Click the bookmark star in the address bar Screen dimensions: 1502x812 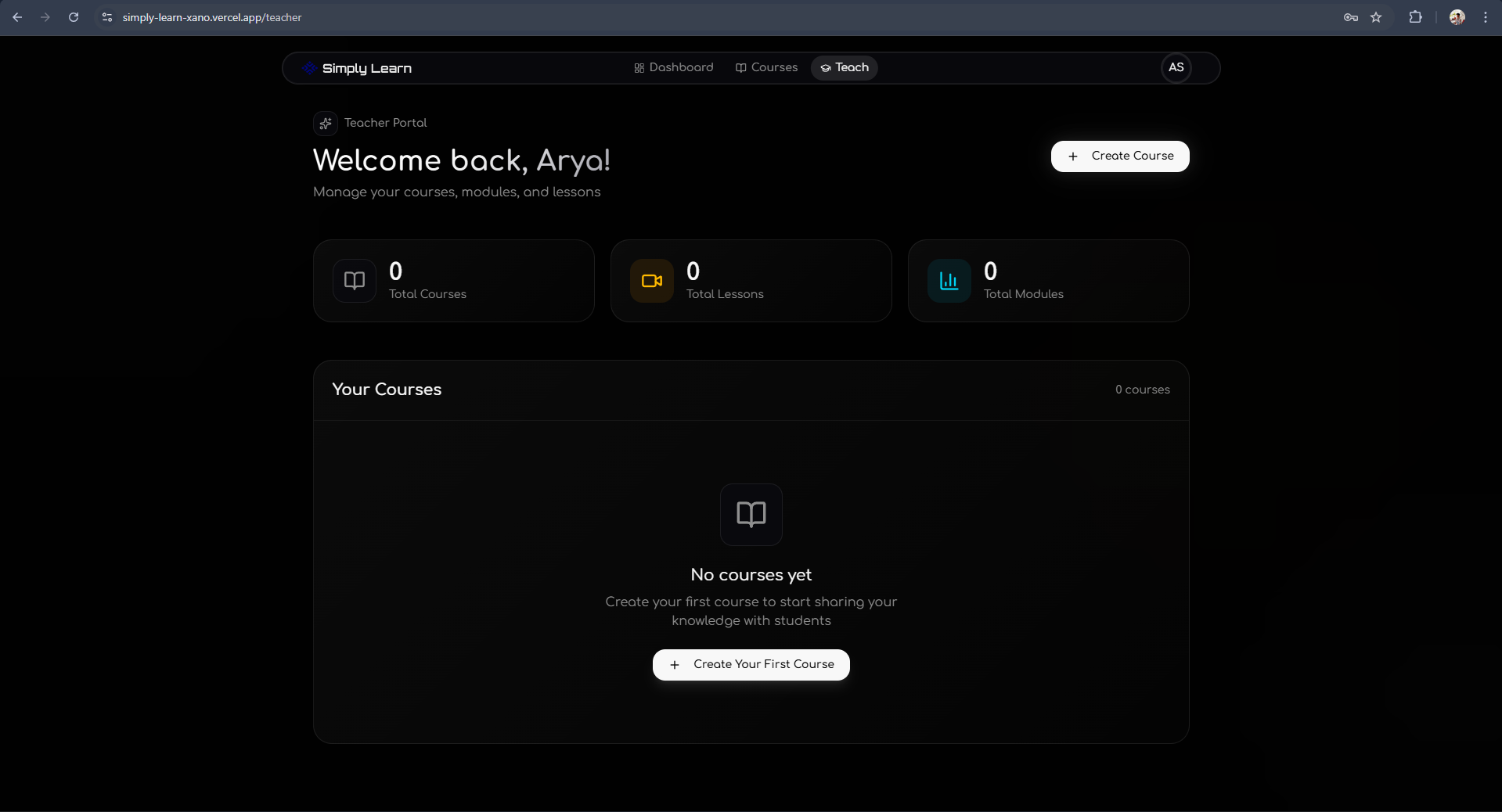click(1377, 17)
